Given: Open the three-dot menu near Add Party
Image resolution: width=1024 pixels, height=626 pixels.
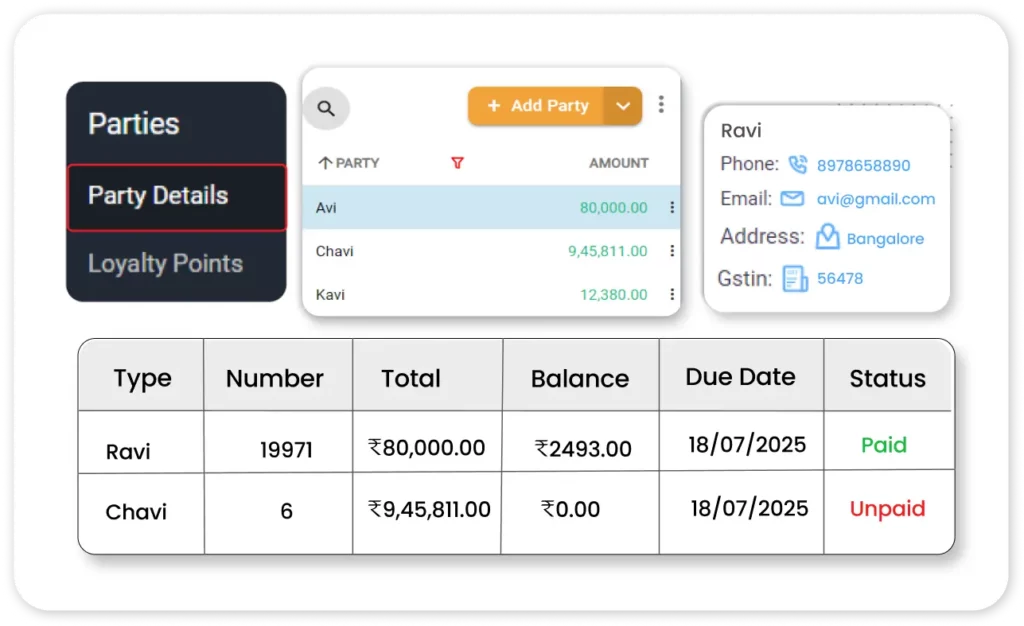Looking at the screenshot, I should pyautogui.click(x=662, y=104).
